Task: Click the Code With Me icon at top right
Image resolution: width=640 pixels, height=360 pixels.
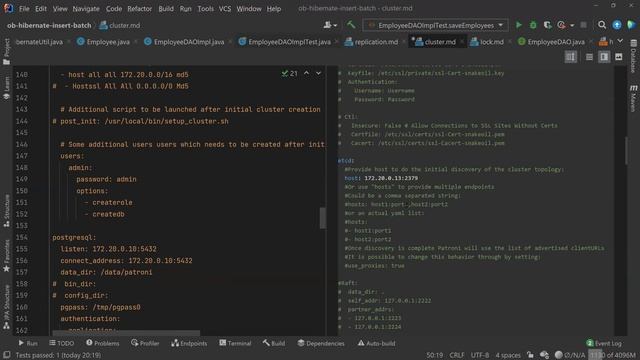Action: (x=631, y=25)
